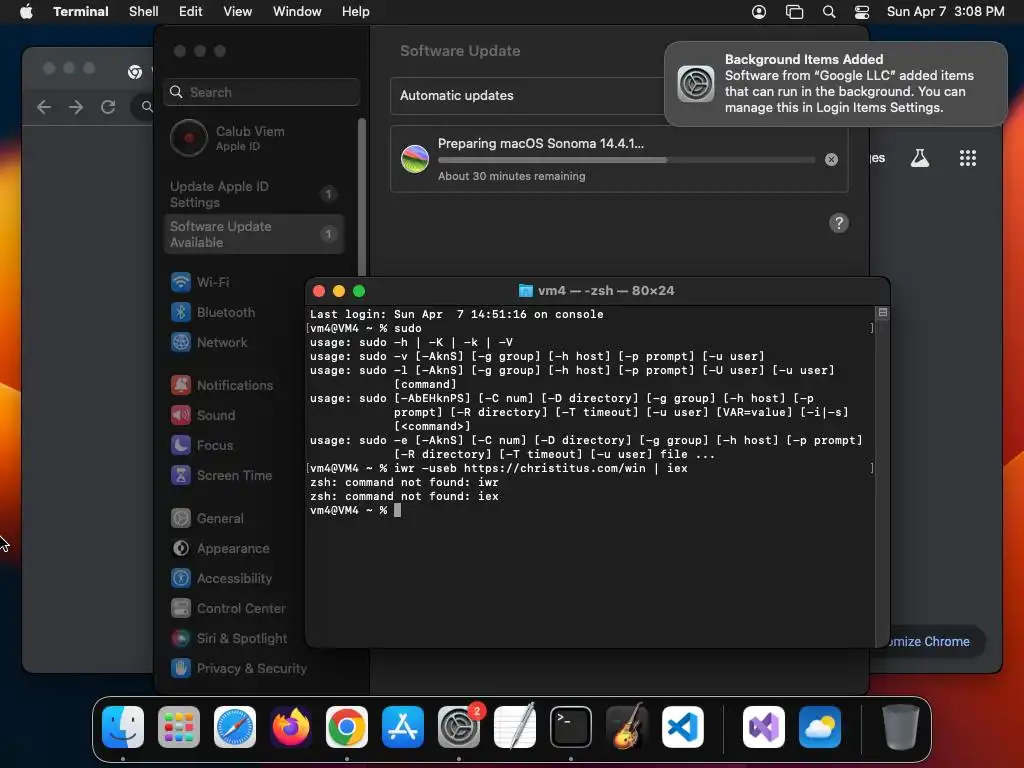Open the Trash in the dock
Image resolution: width=1024 pixels, height=768 pixels.
coord(901,727)
